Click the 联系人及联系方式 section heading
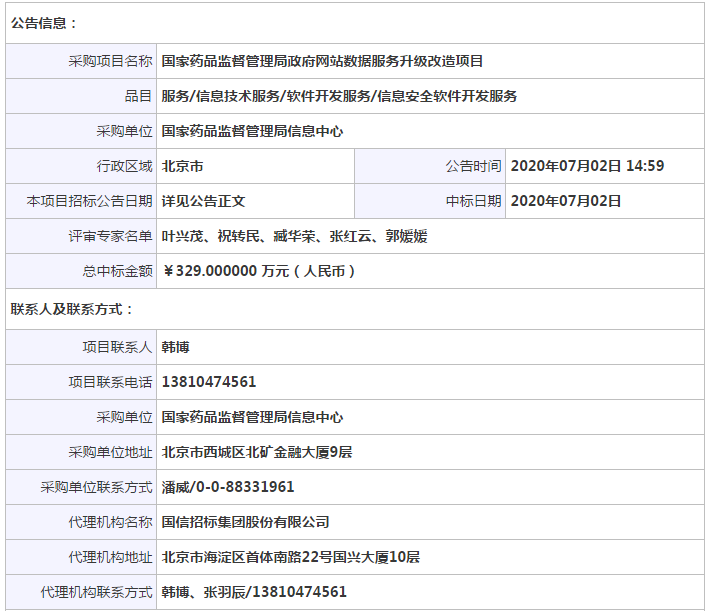Screen dimensions: 707x611 72,309
